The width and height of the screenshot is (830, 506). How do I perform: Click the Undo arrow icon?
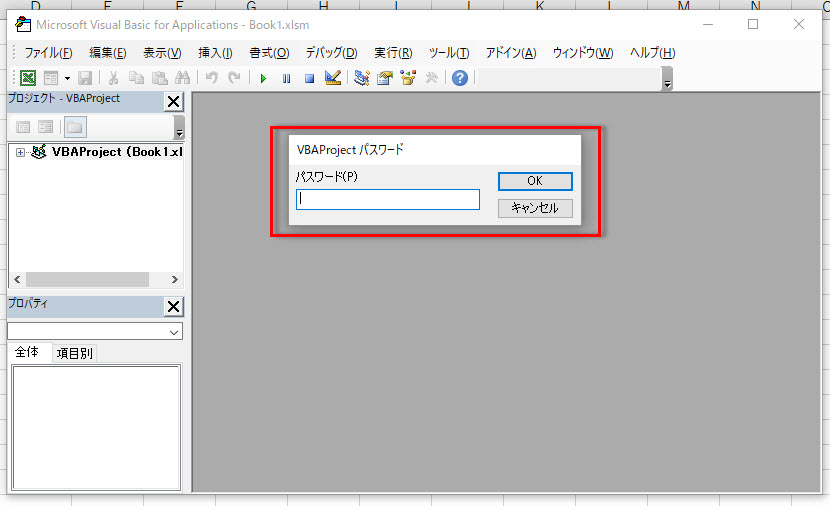(212, 78)
